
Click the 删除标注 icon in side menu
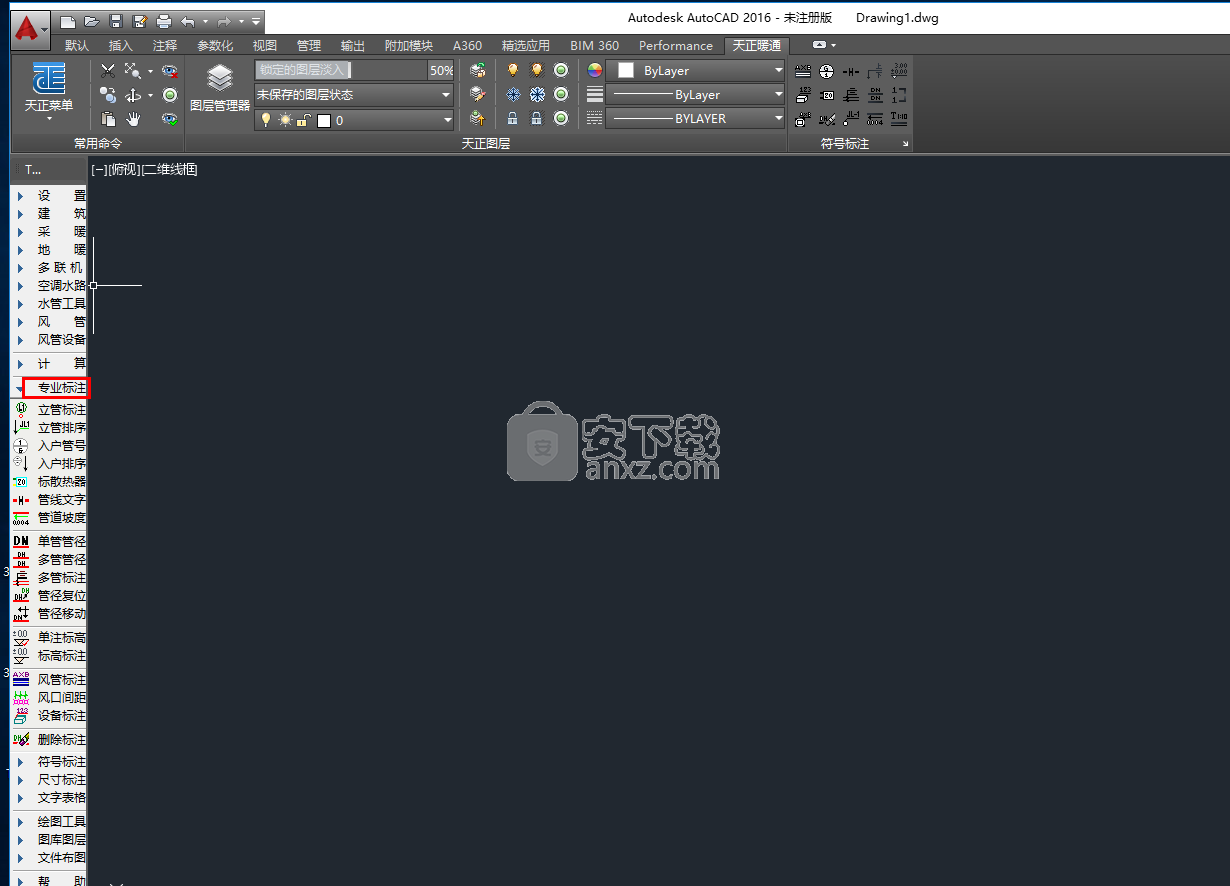point(21,740)
